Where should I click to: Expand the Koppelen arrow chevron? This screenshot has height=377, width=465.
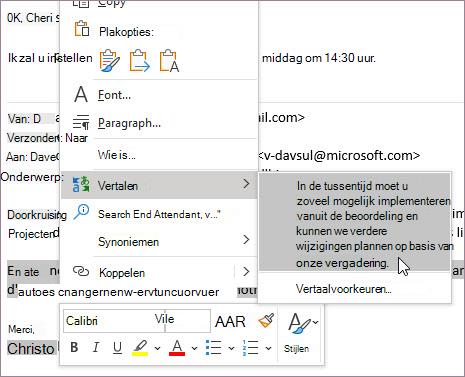pyautogui.click(x=246, y=271)
